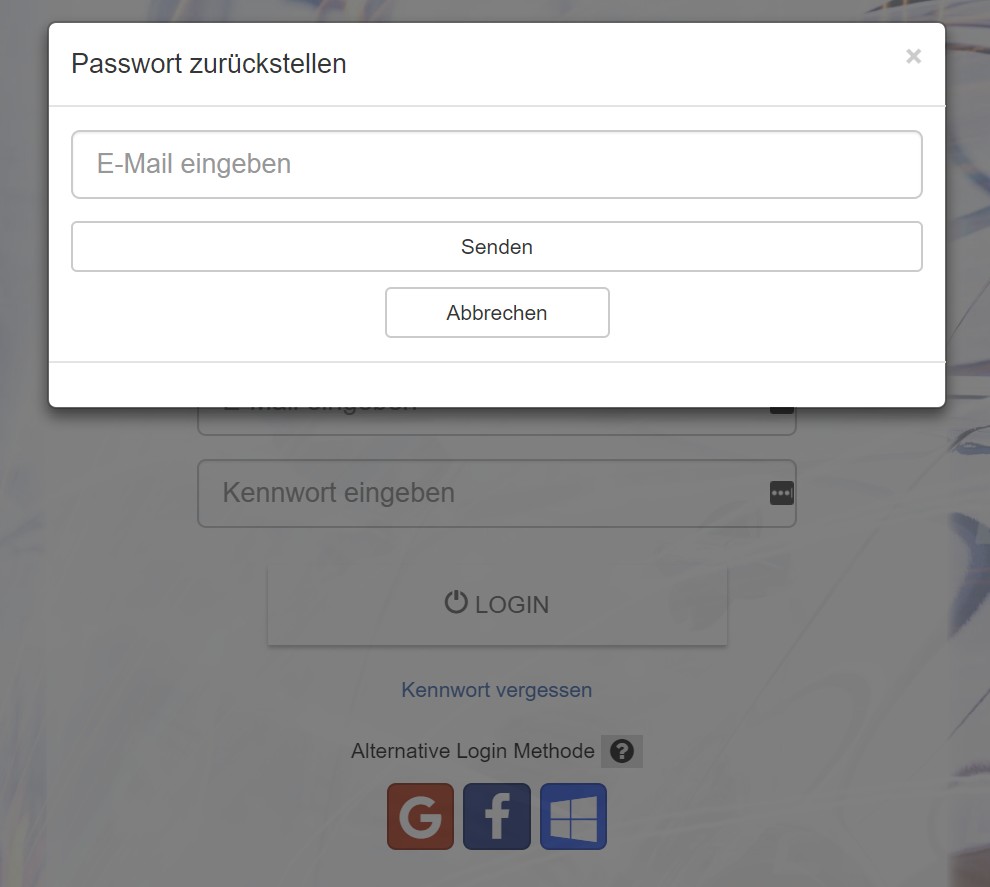Click partially hidden password manager icon below dialog

click(782, 410)
